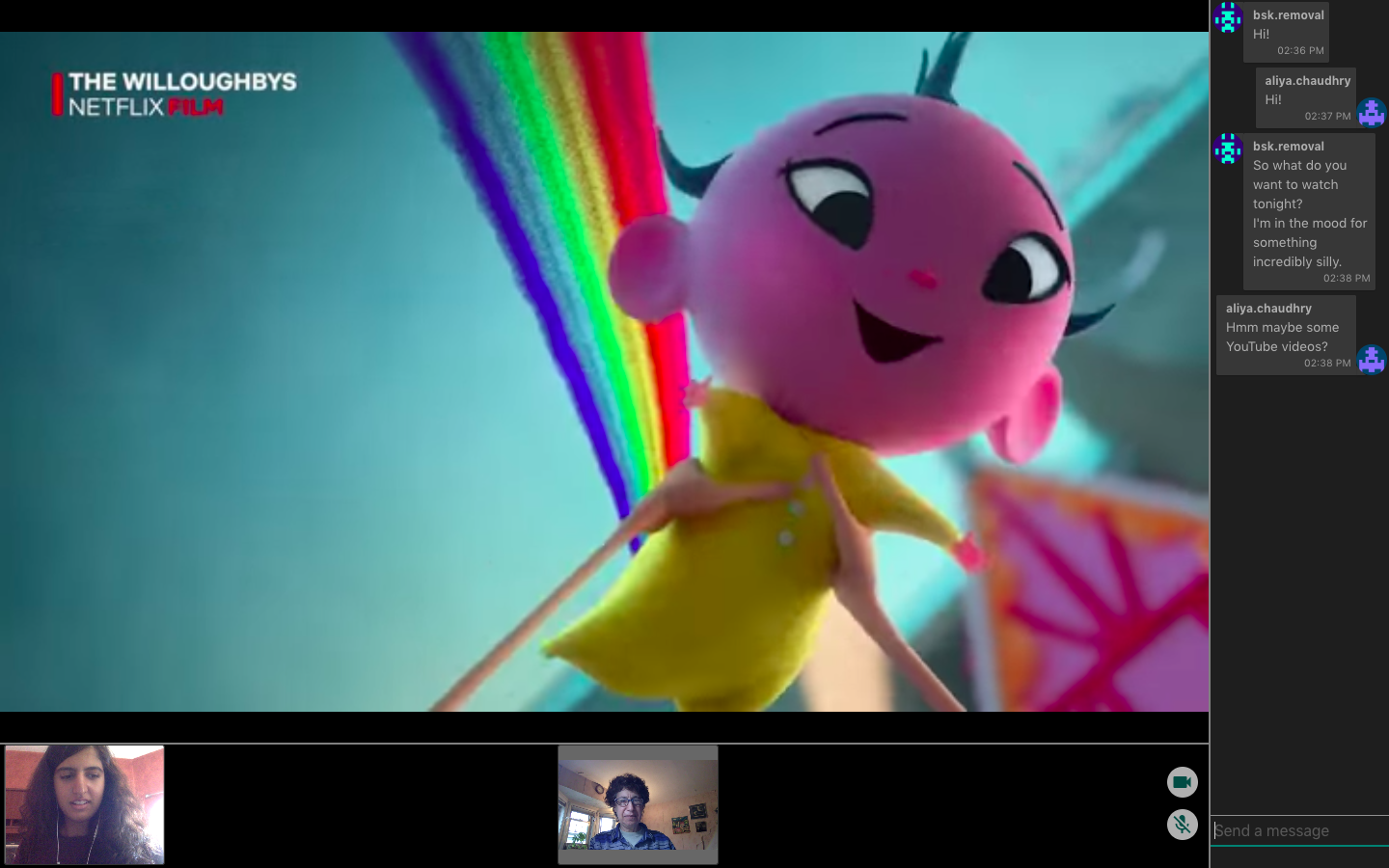Click bsk.removal's avatar beside the first Hi! message
Screen dimensions: 1389x868
click(1228, 17)
